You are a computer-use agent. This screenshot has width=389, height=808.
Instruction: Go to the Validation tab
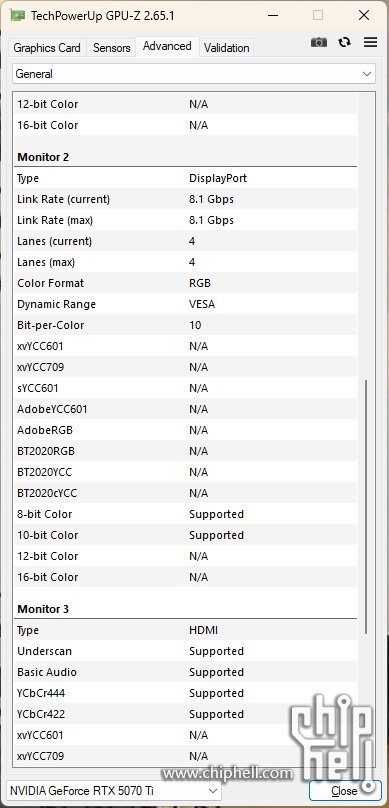[226, 48]
